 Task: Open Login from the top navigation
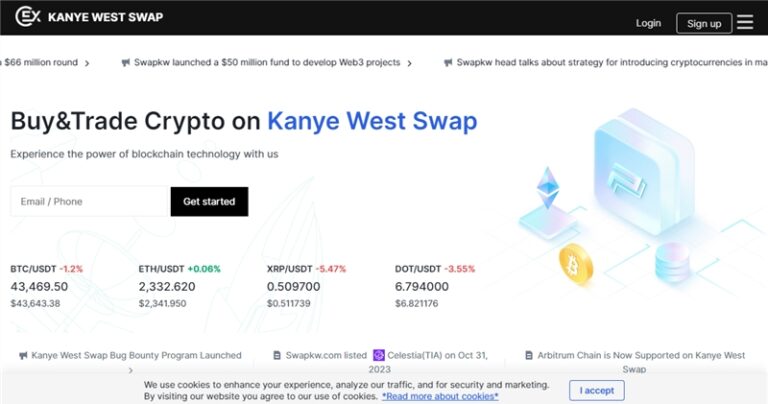click(x=648, y=23)
